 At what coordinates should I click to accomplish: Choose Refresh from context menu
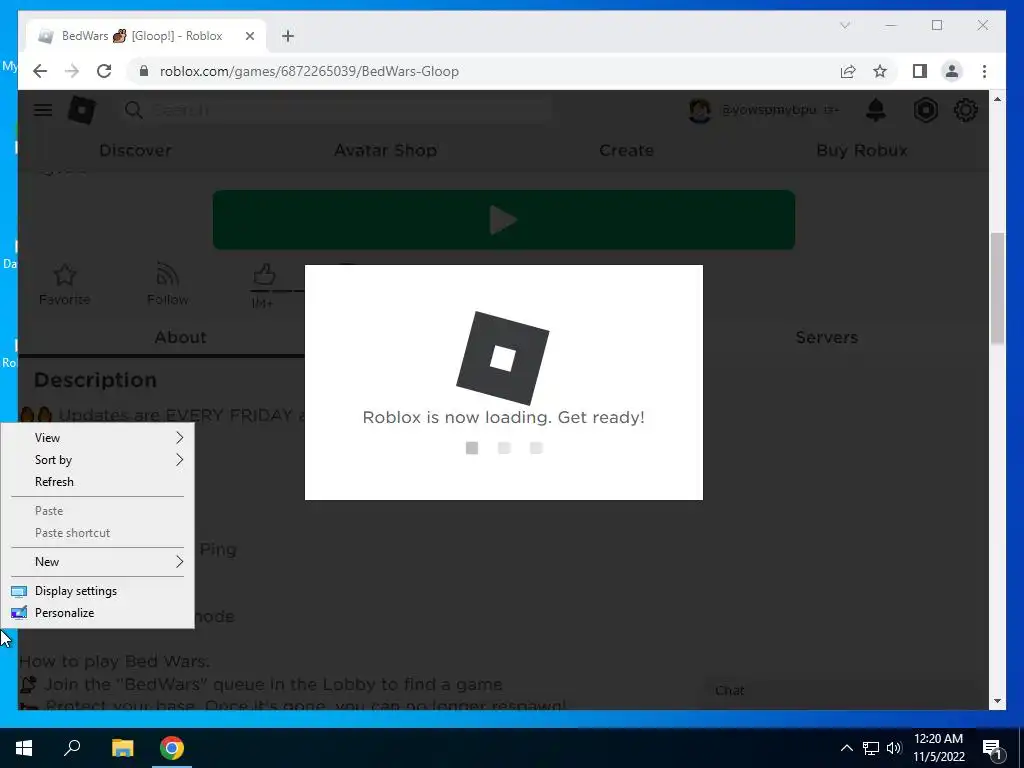coord(98,482)
